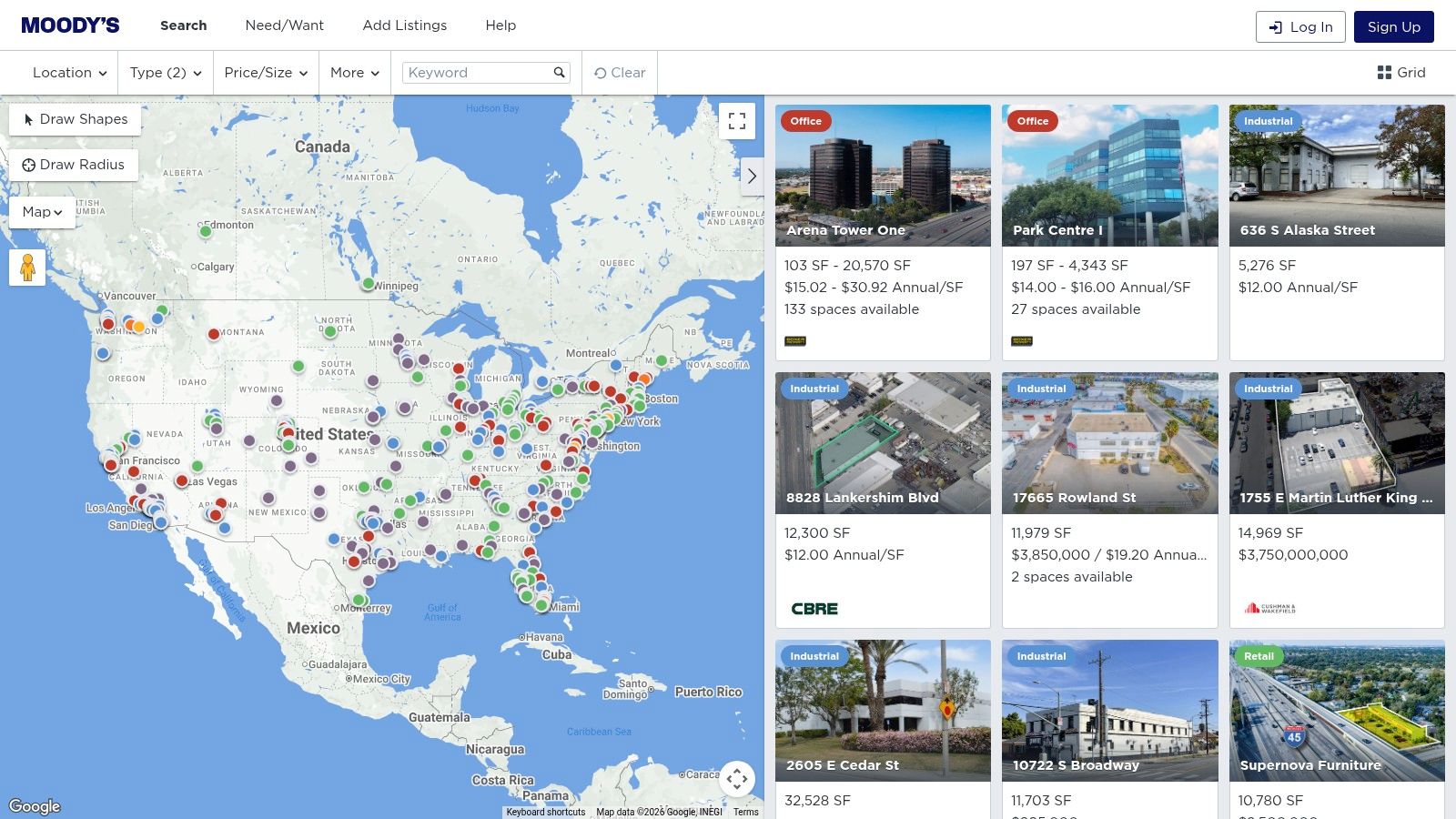1456x819 pixels.
Task: Click the Log In button
Action: tap(1300, 27)
